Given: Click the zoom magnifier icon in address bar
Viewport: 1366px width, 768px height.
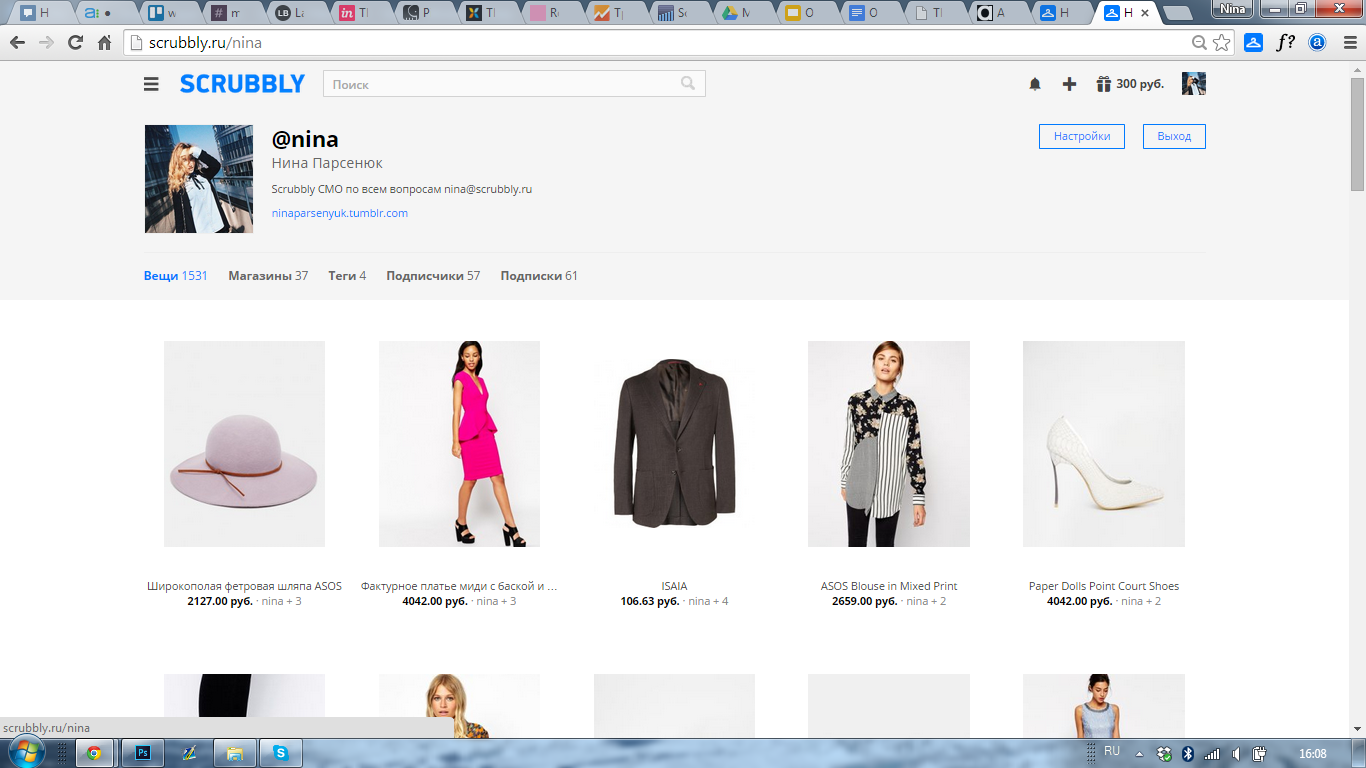Looking at the screenshot, I should [1200, 43].
